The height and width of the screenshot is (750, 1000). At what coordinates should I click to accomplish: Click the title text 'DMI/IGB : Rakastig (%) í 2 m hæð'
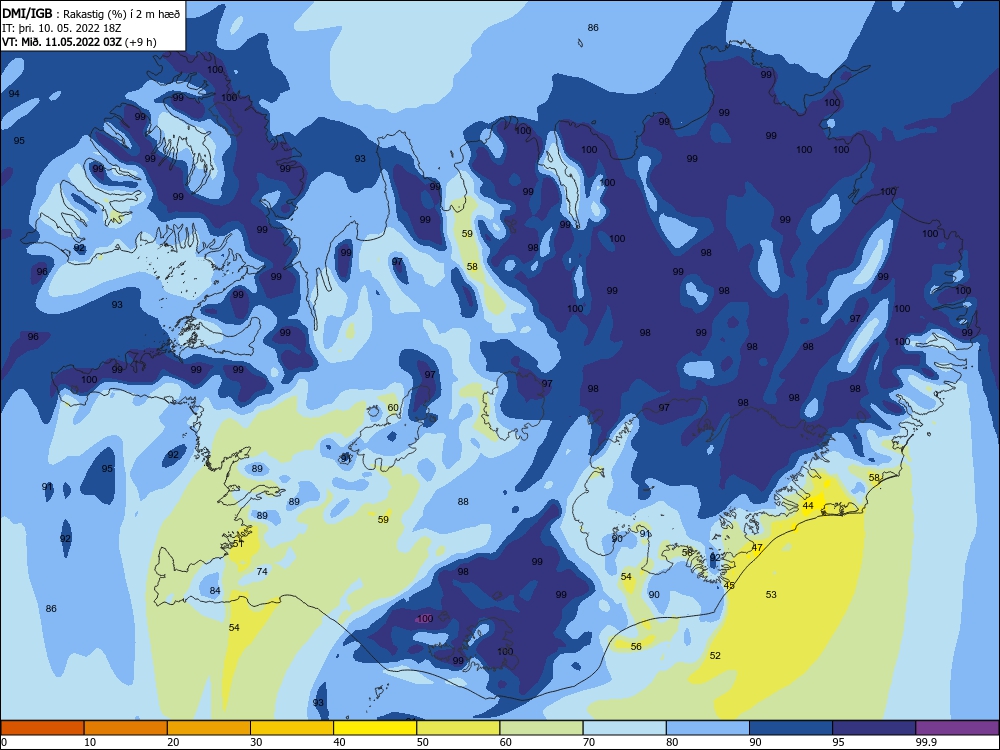(91, 13)
